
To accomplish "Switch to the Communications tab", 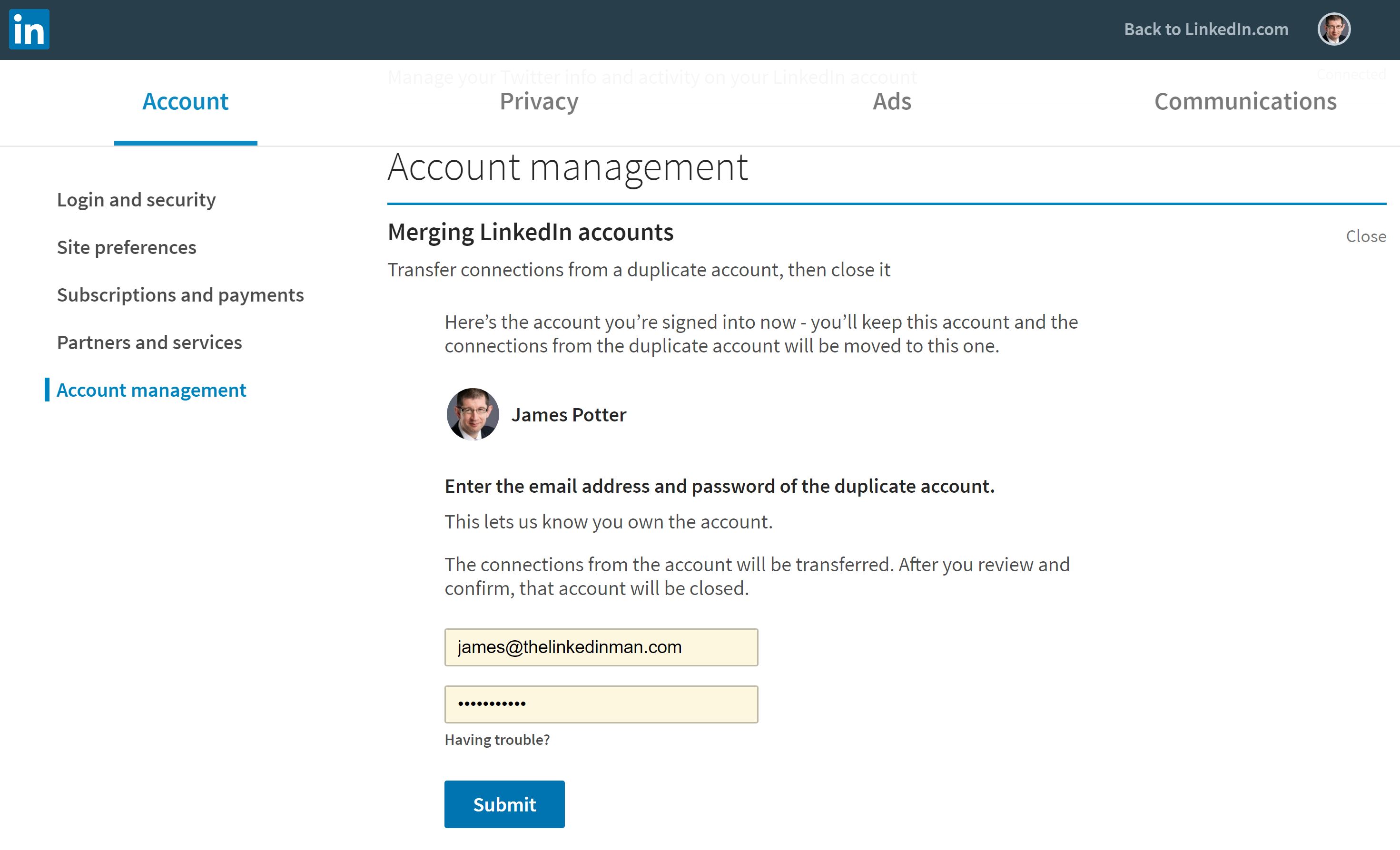I will click(x=1245, y=102).
